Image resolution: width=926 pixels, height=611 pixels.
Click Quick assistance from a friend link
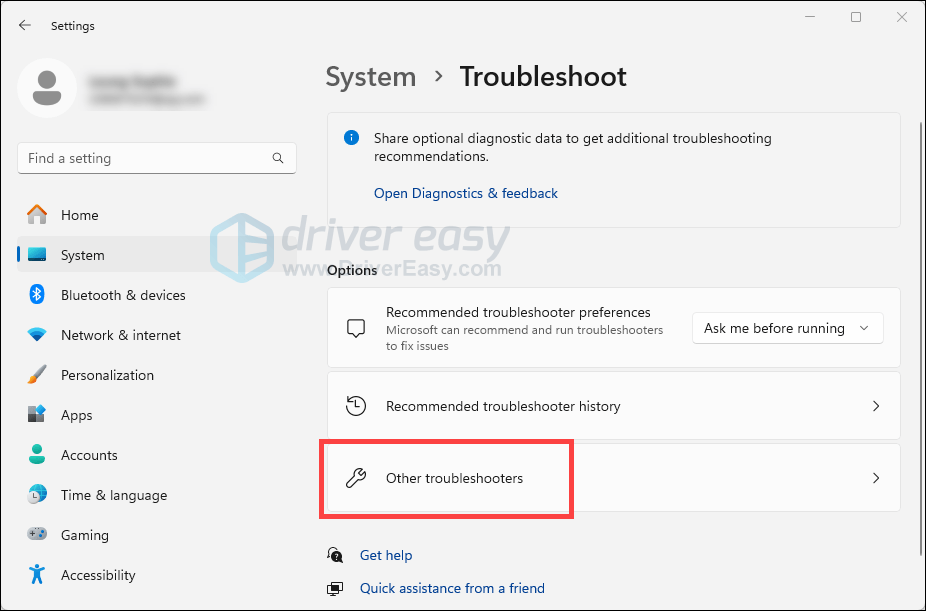pyautogui.click(x=452, y=588)
